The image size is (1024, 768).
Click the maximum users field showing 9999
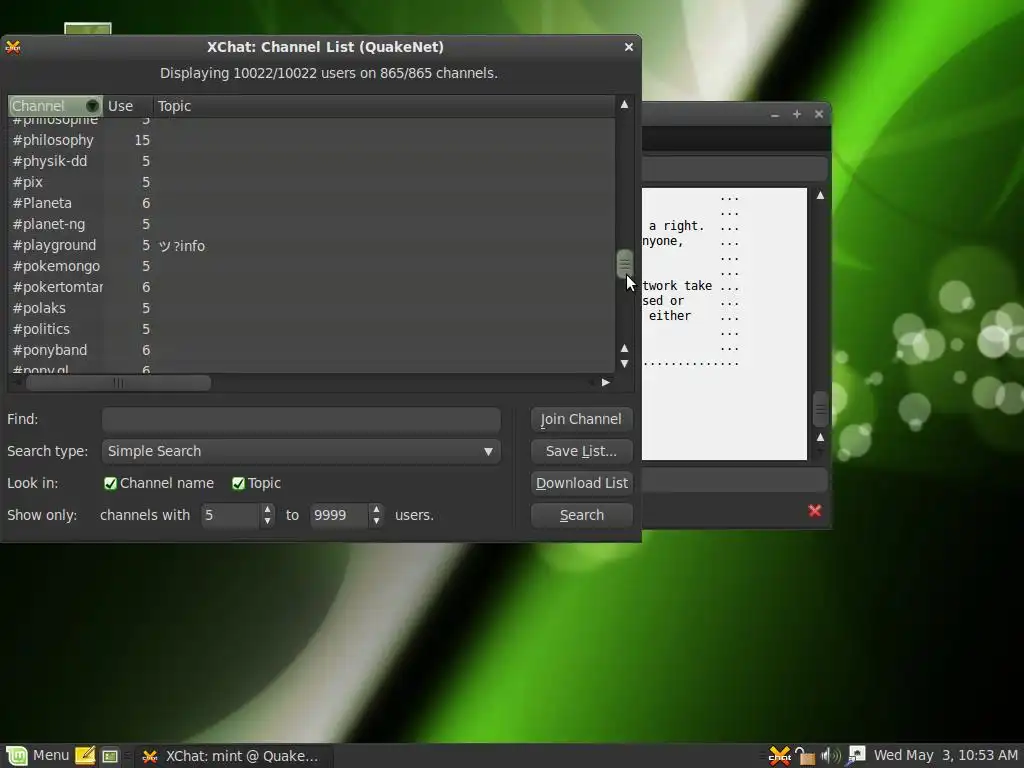tap(340, 515)
